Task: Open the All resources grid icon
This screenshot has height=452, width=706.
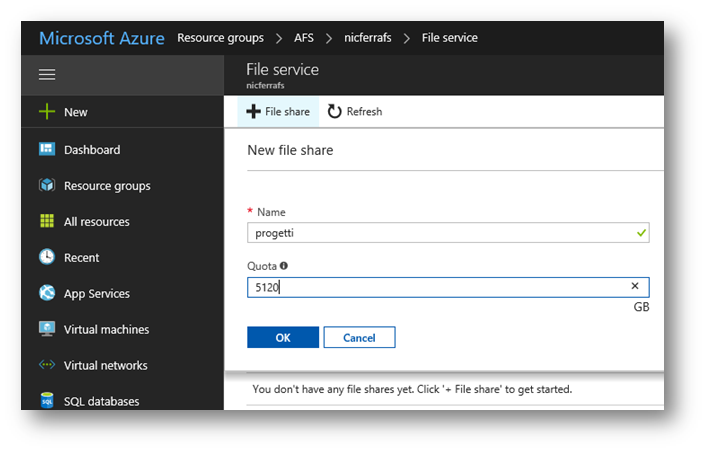Action: [x=47, y=221]
